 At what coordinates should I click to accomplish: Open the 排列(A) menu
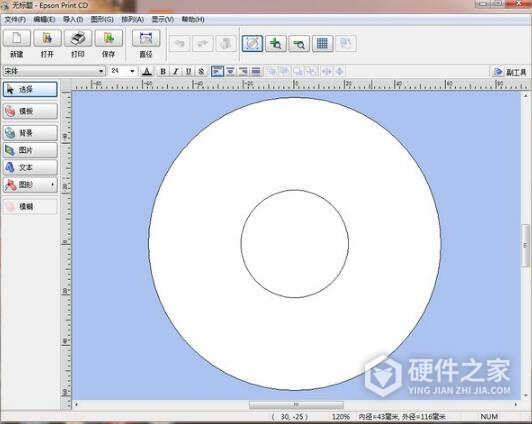click(x=133, y=19)
